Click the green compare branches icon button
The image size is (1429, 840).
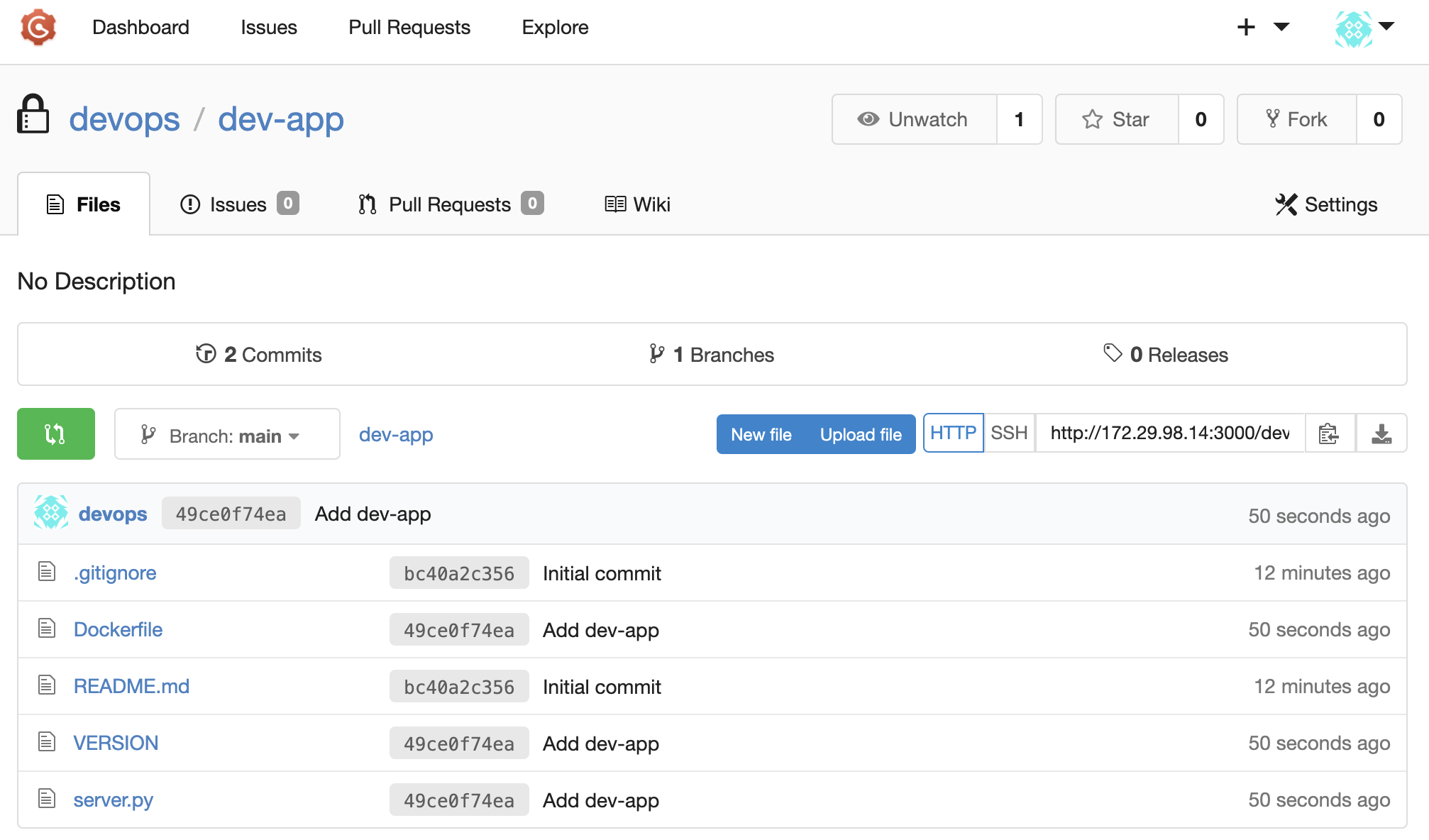[x=55, y=433]
